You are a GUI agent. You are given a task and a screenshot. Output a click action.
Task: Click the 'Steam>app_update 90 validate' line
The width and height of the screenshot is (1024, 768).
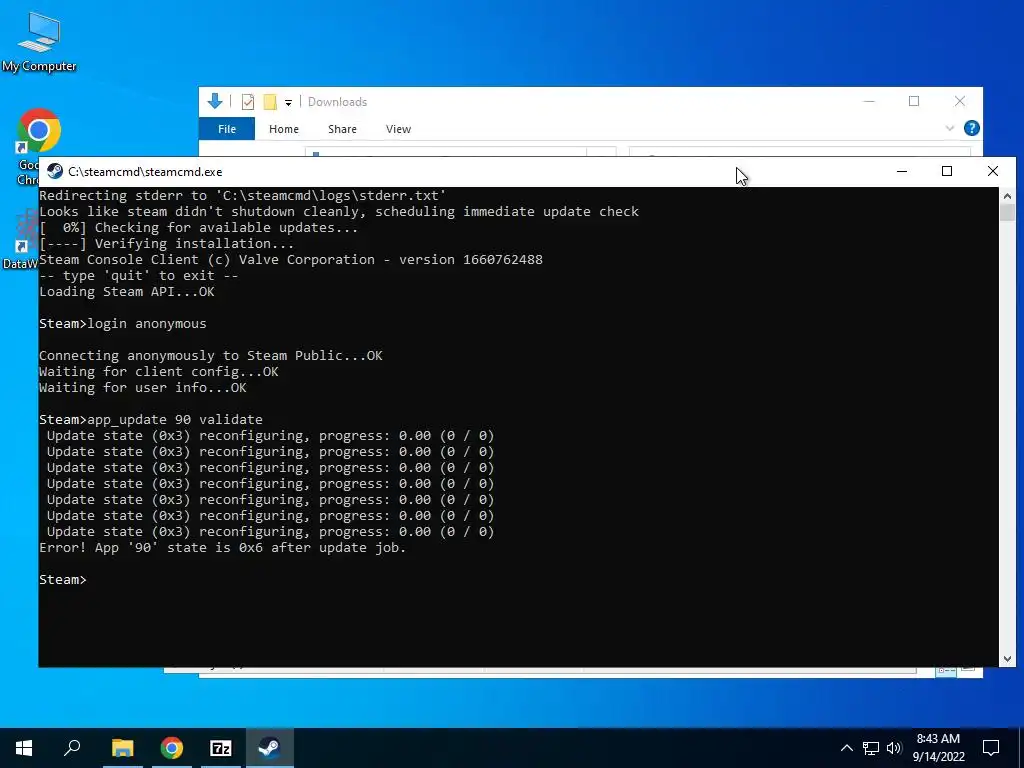(x=151, y=419)
